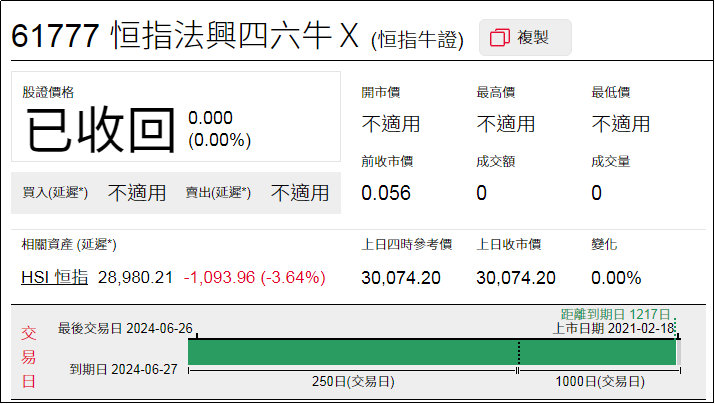Open the HSI 恒指 underlying asset link

pos(55,277)
